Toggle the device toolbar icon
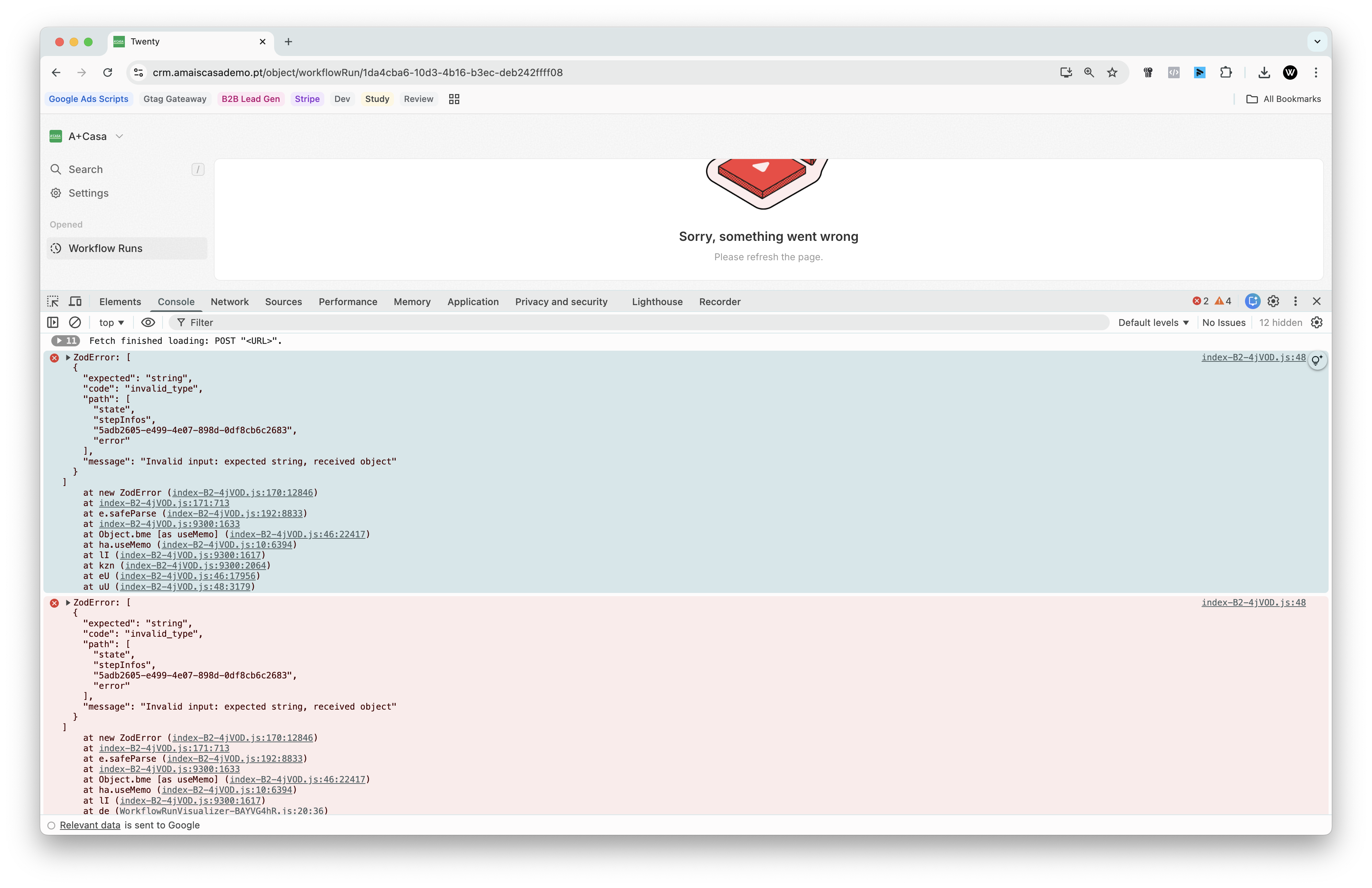This screenshot has height=888, width=1372. [x=75, y=302]
